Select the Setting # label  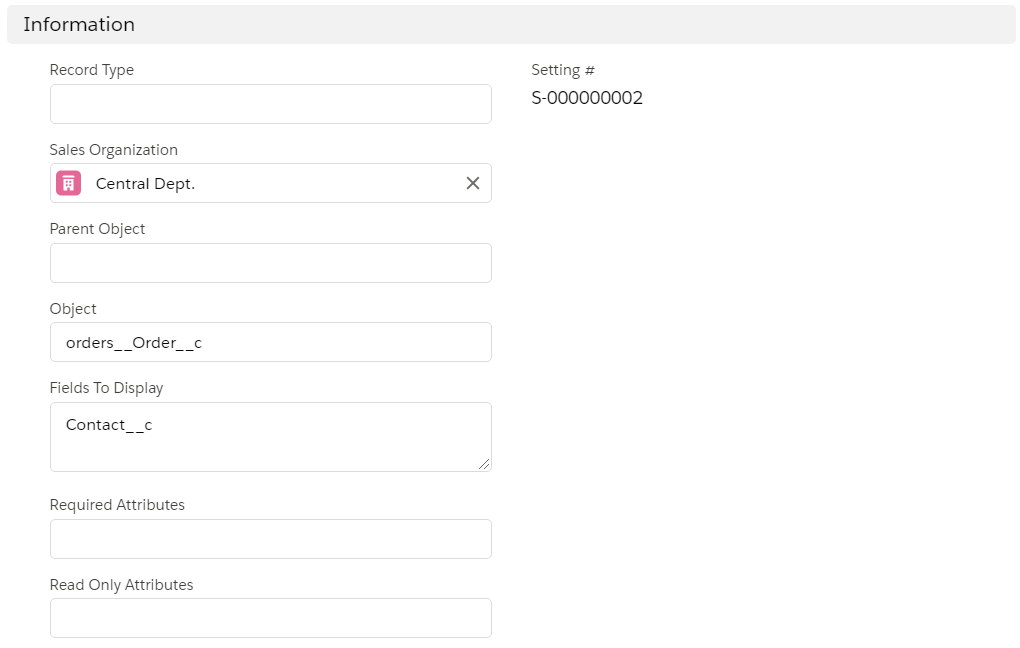pos(563,70)
